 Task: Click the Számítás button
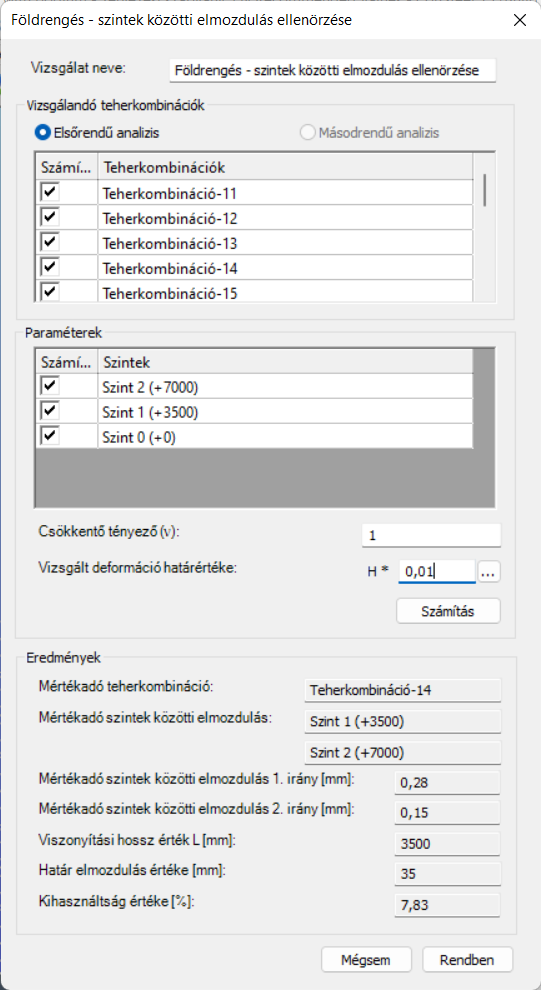[448, 611]
